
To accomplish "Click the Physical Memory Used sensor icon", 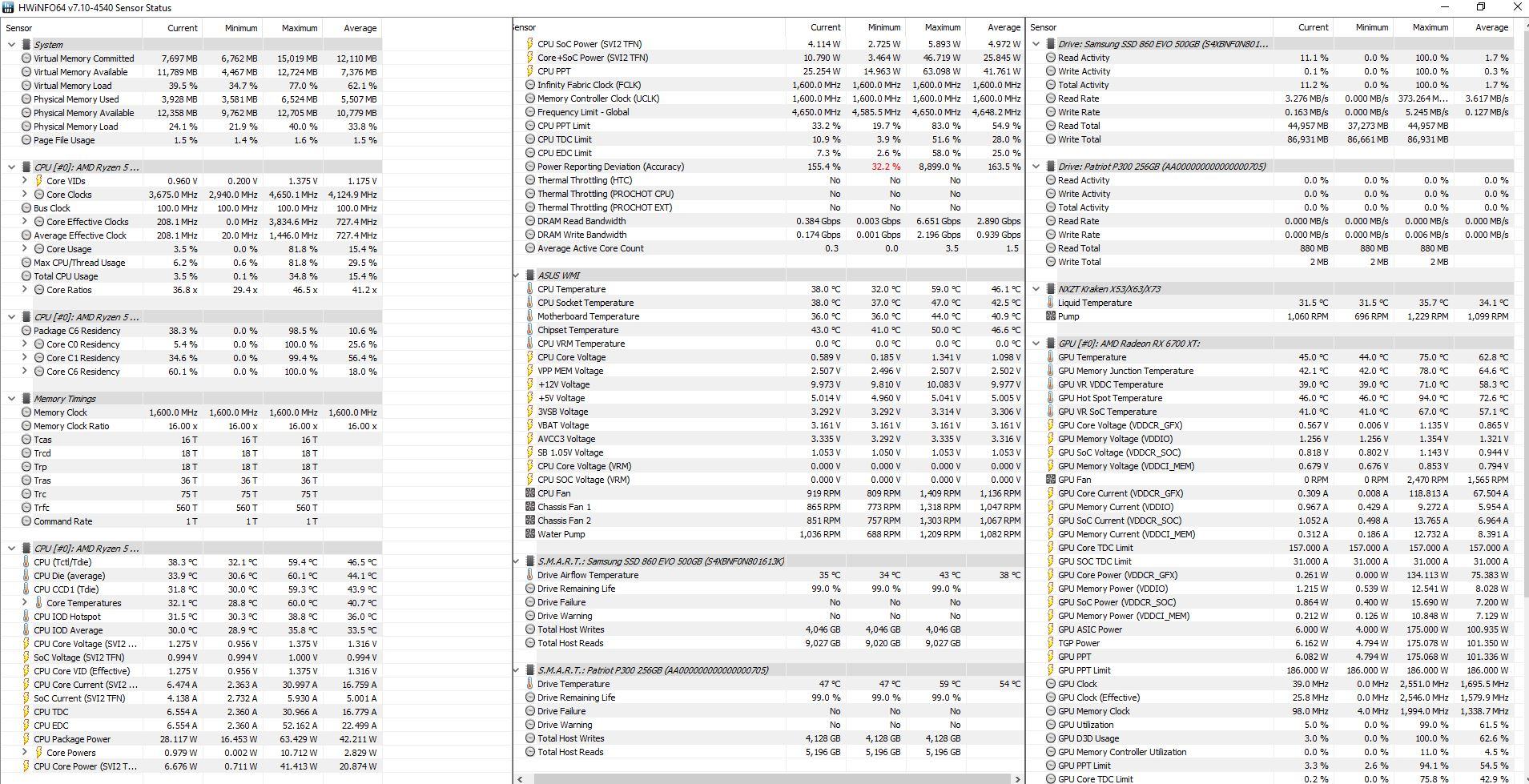I will (26, 99).
